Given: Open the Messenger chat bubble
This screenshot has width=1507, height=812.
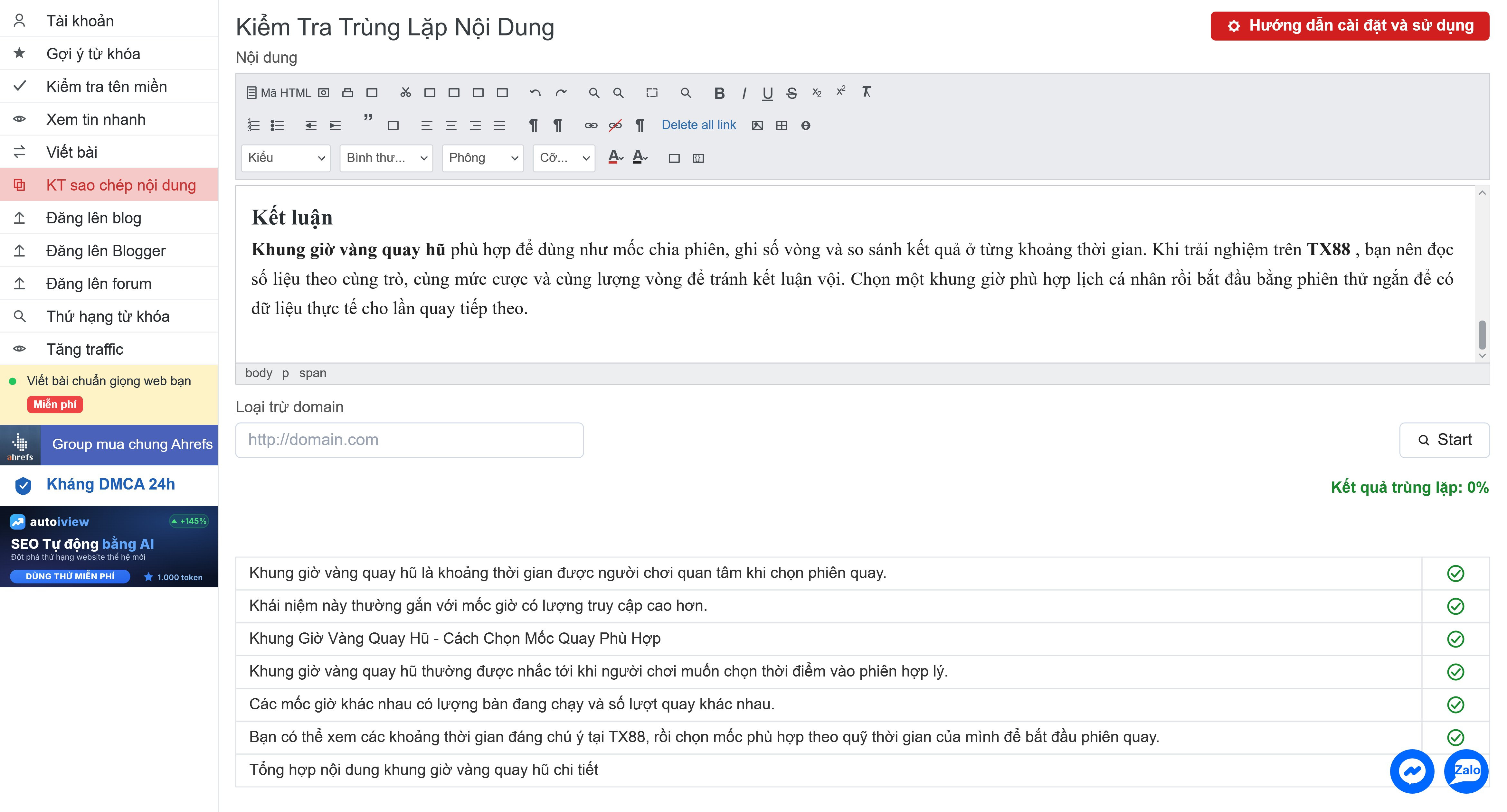Looking at the screenshot, I should coord(1412,771).
